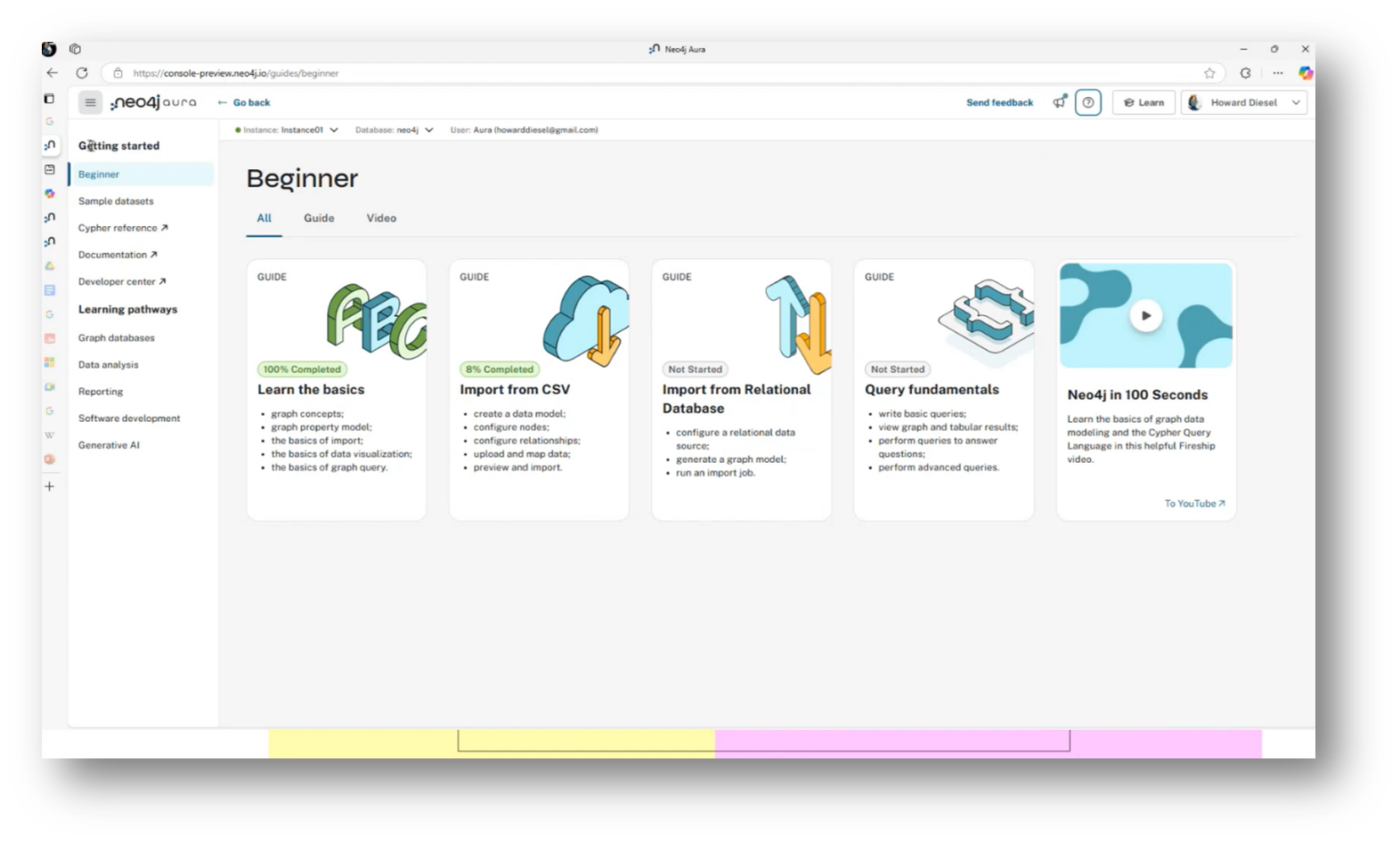The width and height of the screenshot is (1400, 843).
Task: Open the Howard Diesel account dropdown arrow
Action: pos(1296,102)
